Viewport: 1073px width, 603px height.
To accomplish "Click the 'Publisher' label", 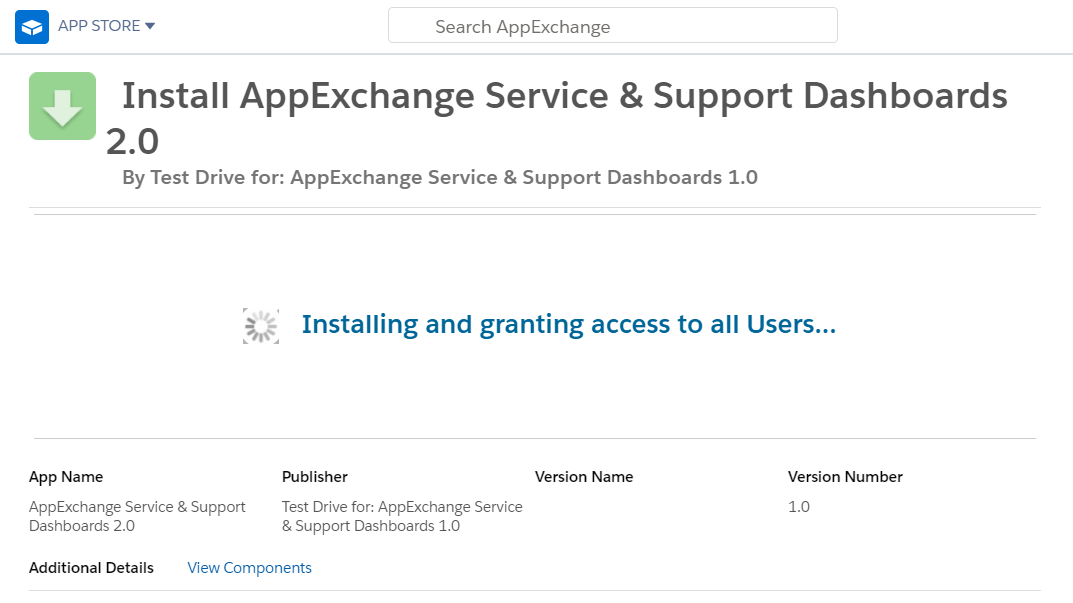I will pos(315,477).
